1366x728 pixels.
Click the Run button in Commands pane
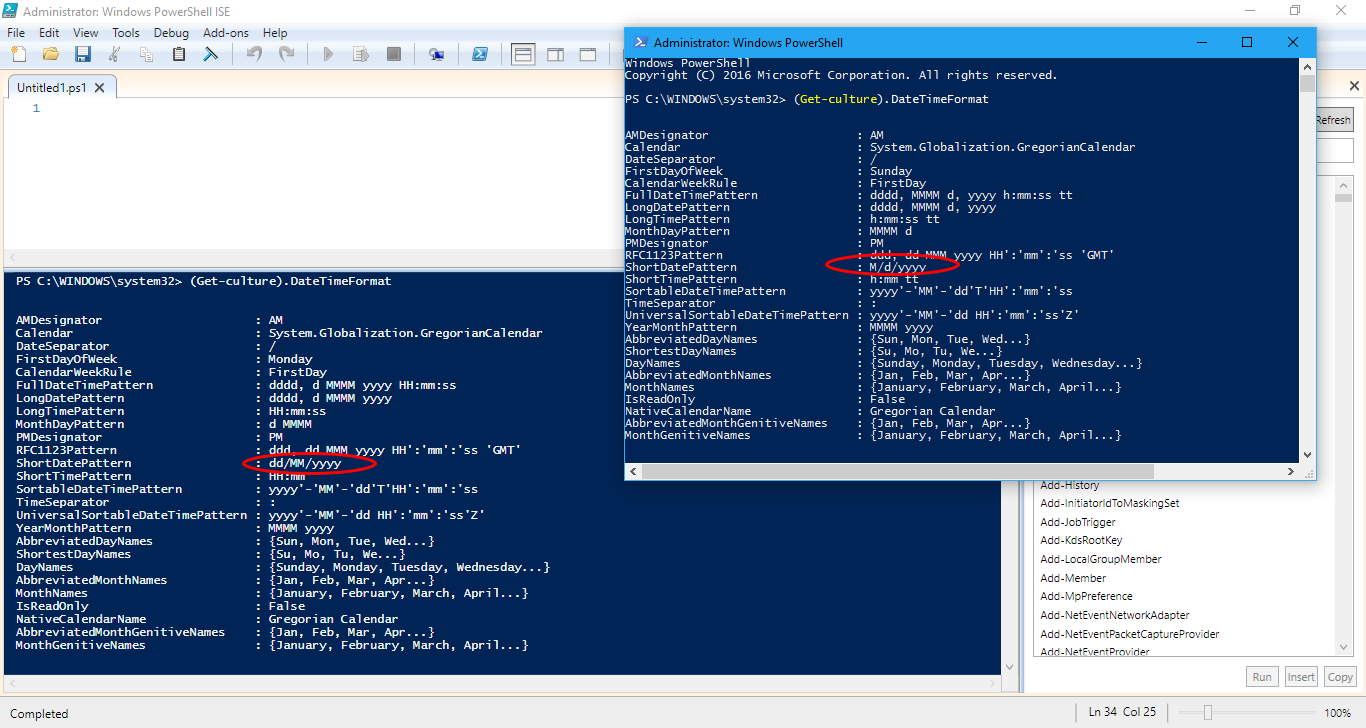[1262, 677]
